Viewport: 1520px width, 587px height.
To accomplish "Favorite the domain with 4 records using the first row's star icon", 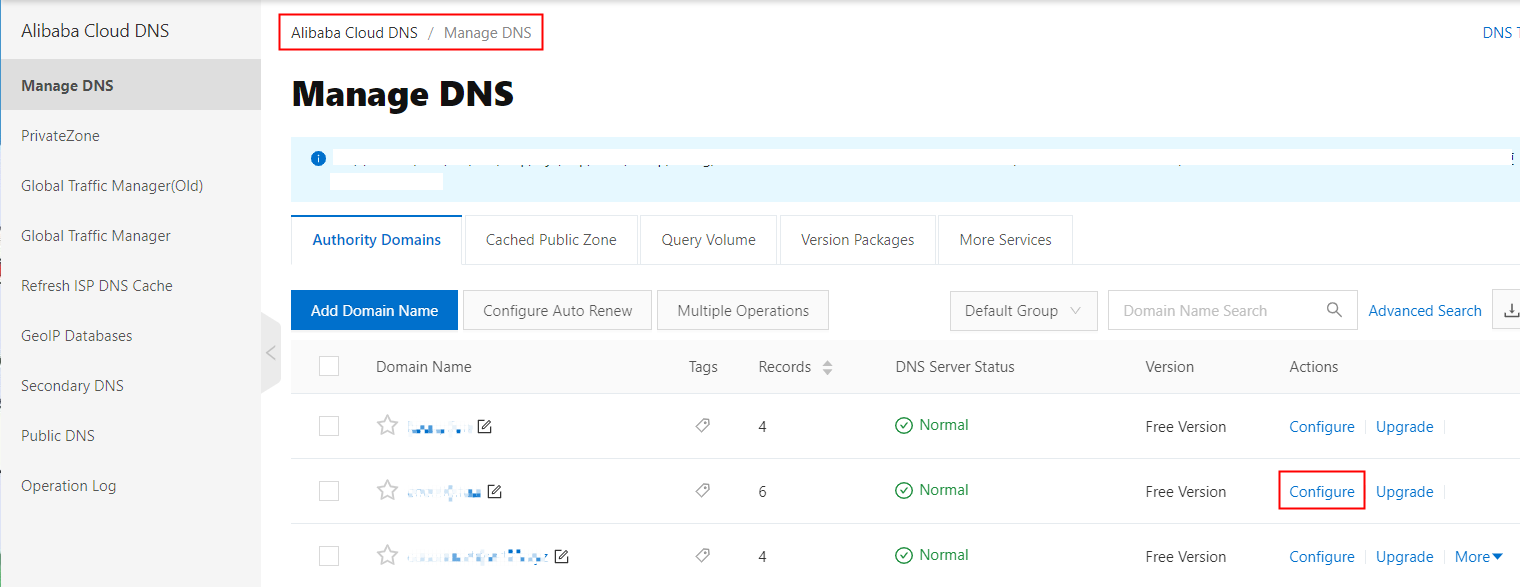I will 387,426.
